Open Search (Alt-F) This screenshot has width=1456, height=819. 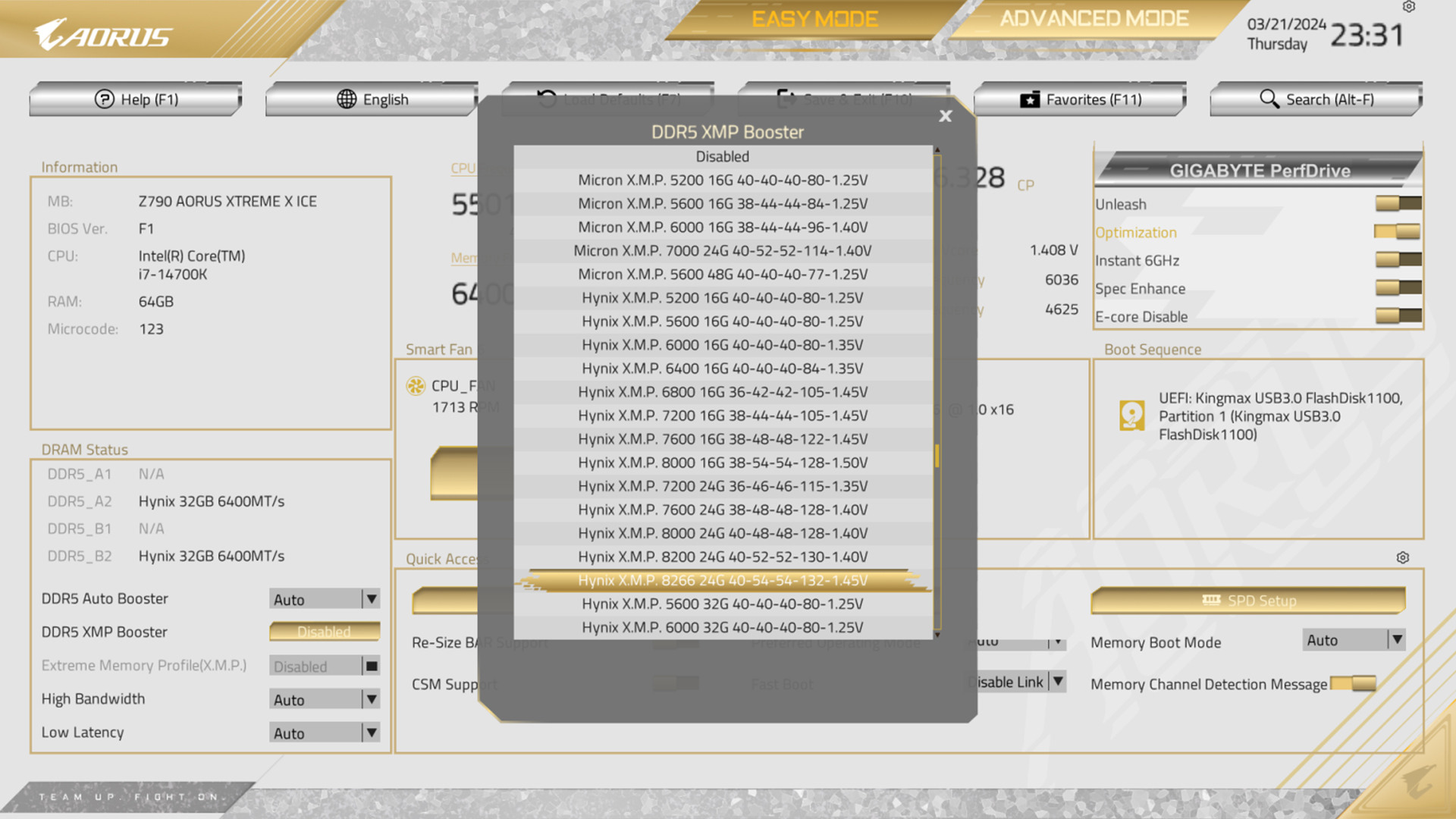click(x=1316, y=99)
